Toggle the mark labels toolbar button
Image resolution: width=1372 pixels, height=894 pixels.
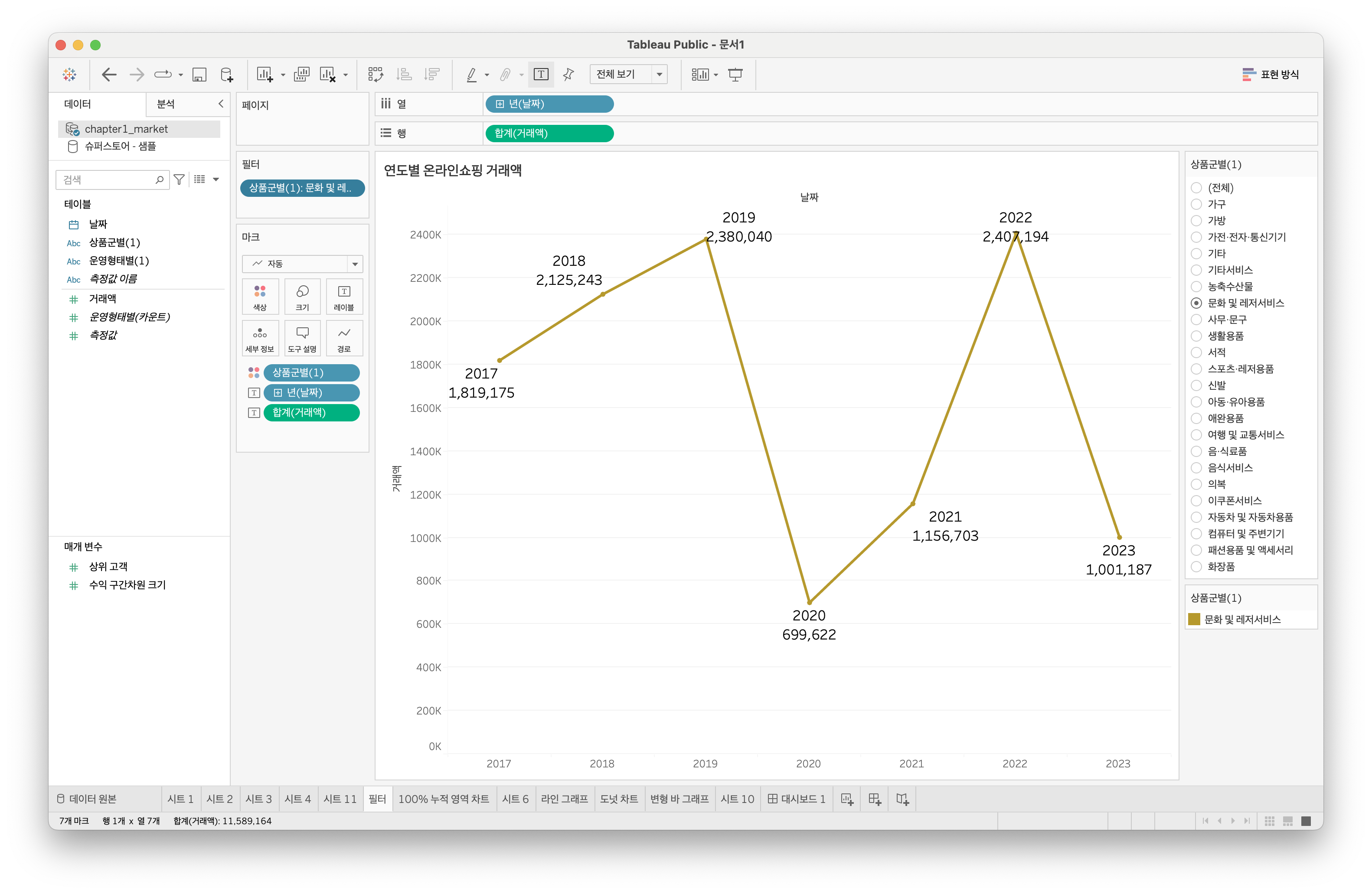coord(541,75)
